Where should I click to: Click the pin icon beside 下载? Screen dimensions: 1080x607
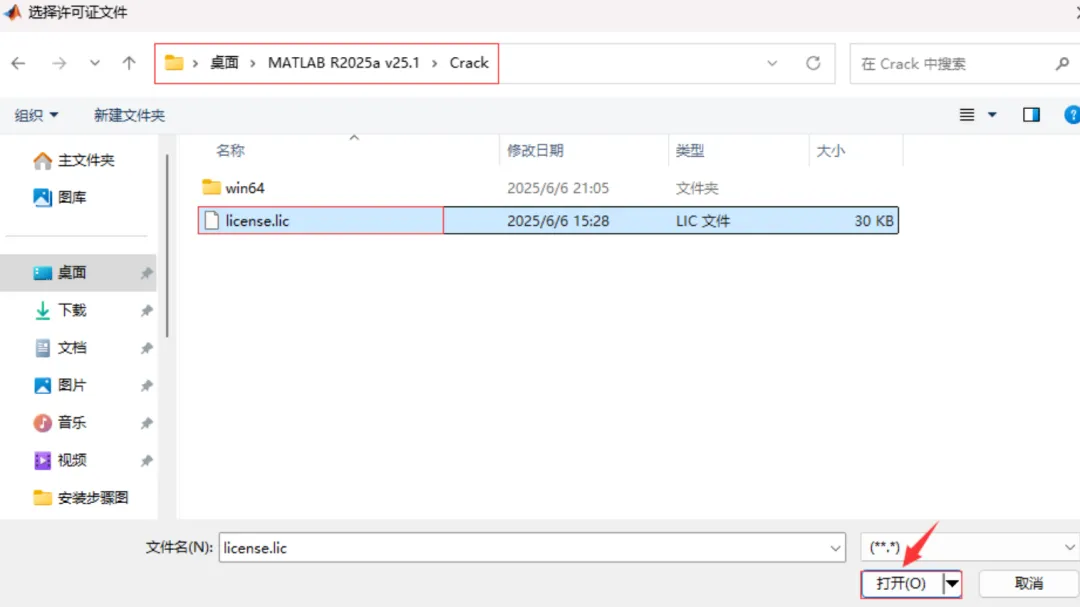(146, 311)
